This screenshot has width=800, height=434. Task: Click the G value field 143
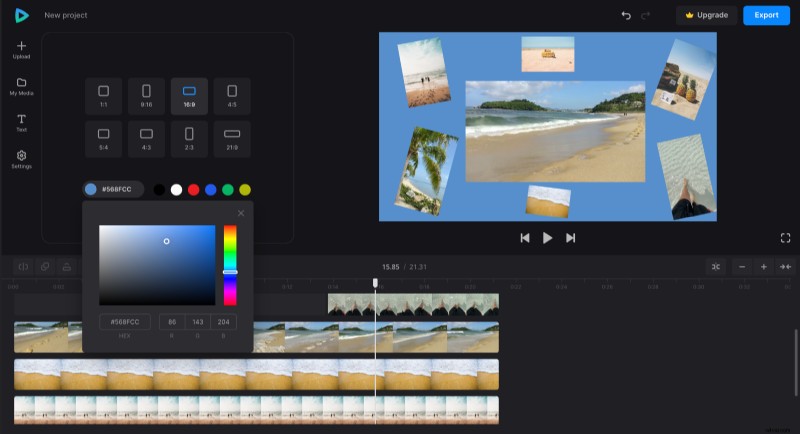(x=197, y=322)
